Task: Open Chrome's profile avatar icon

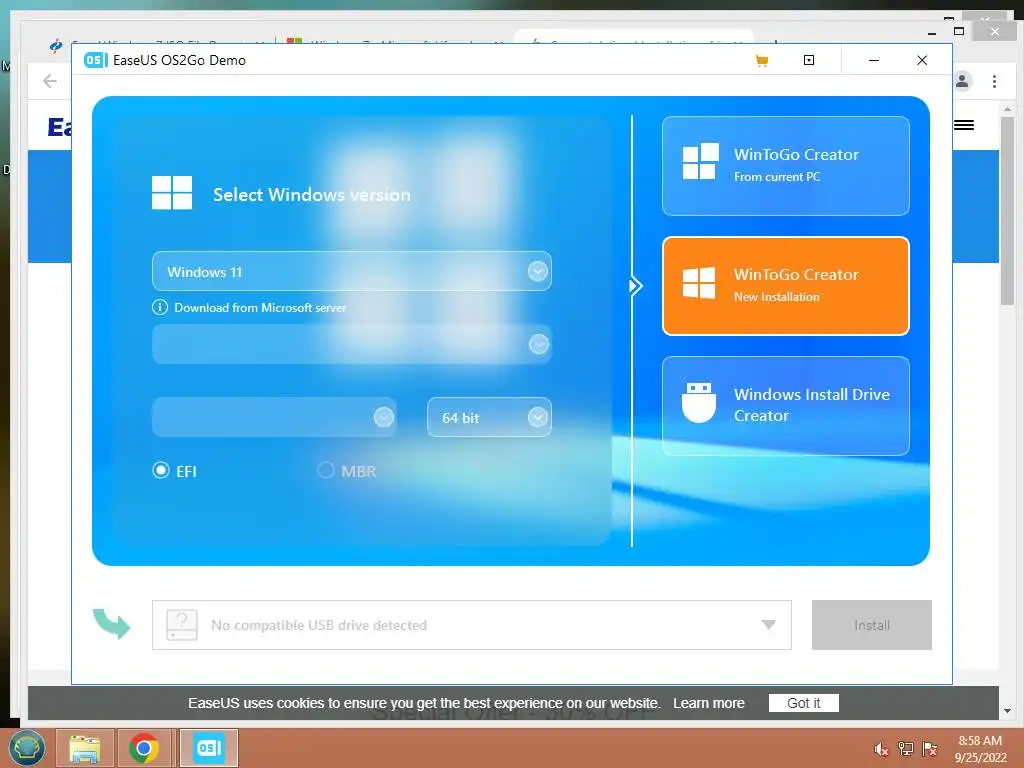Action: coord(963,81)
